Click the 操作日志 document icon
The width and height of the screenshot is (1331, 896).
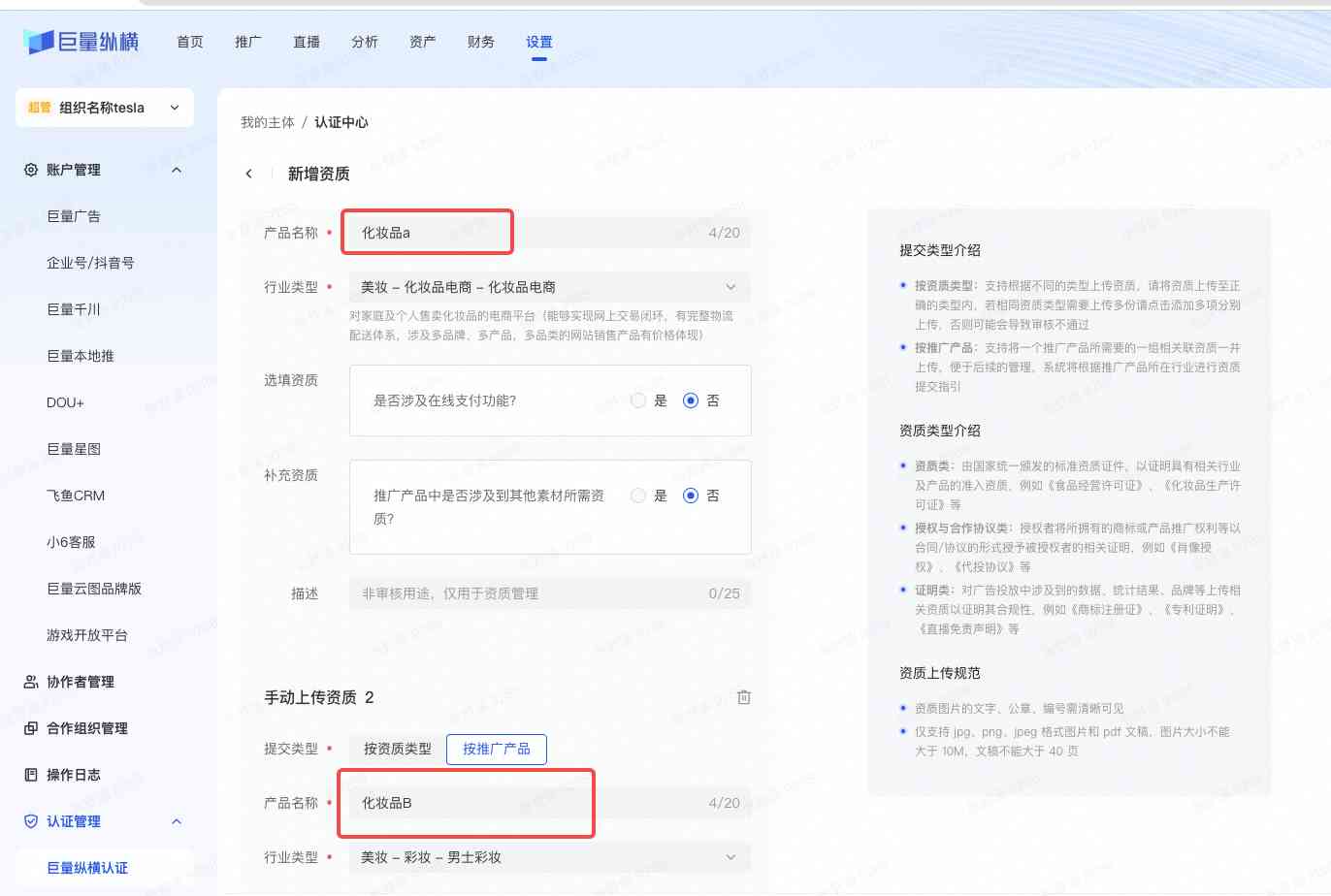pyautogui.click(x=31, y=775)
